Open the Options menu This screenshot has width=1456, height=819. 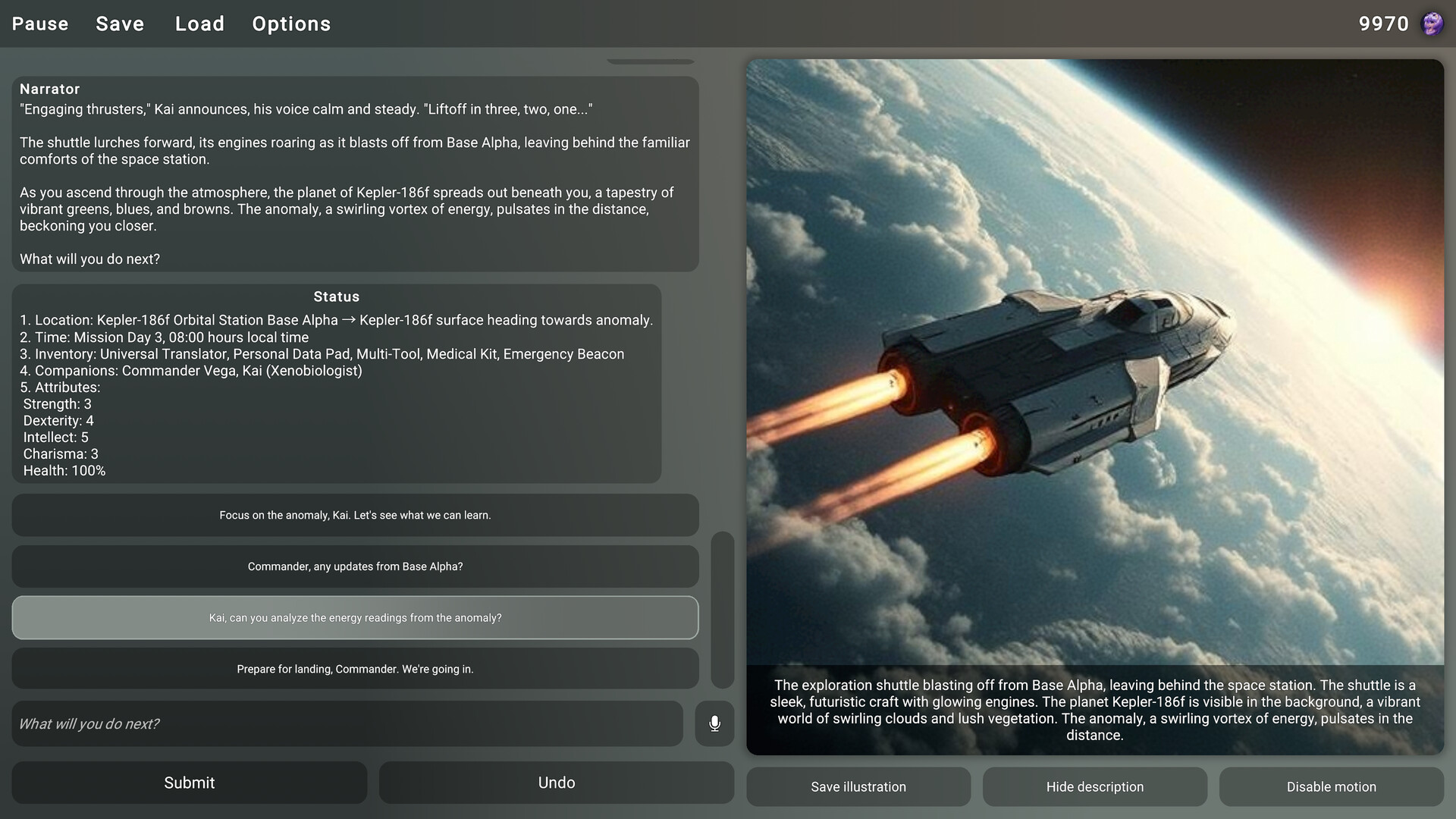[291, 24]
